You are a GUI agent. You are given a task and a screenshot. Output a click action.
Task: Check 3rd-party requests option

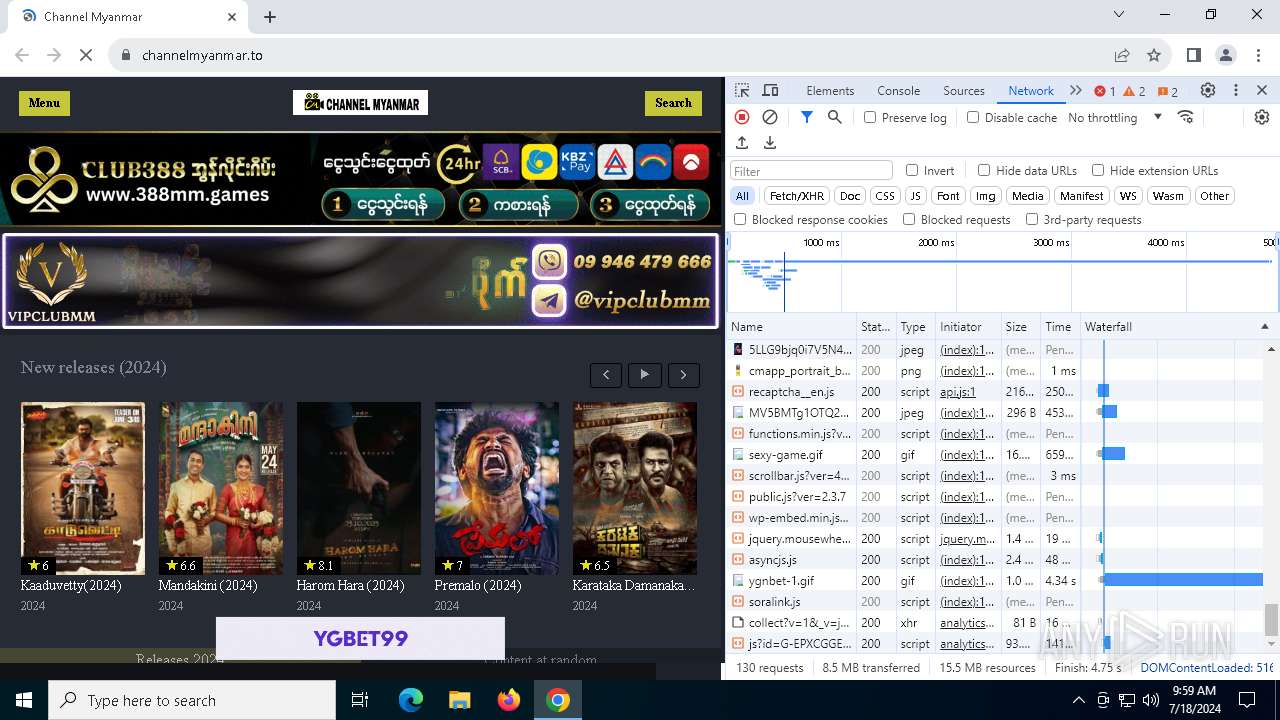[x=1032, y=219]
